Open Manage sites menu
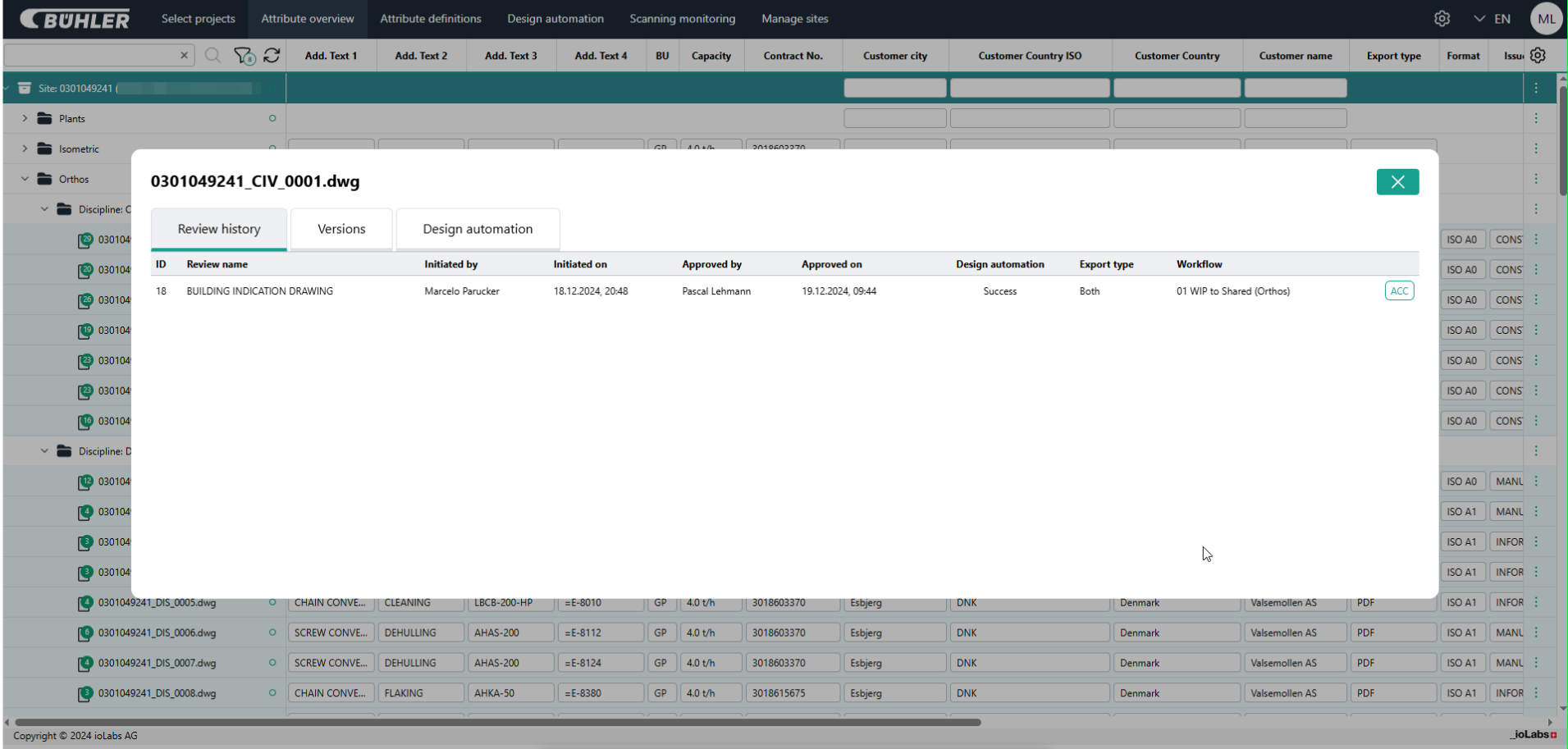The width and height of the screenshot is (1568, 749). click(x=795, y=19)
